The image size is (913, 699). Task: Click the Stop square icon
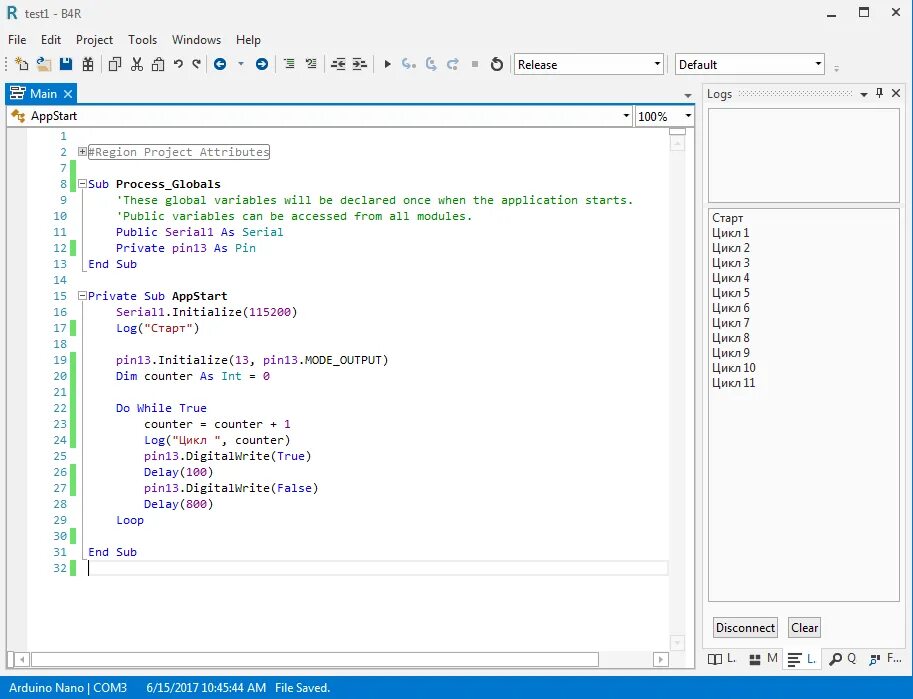click(x=475, y=64)
